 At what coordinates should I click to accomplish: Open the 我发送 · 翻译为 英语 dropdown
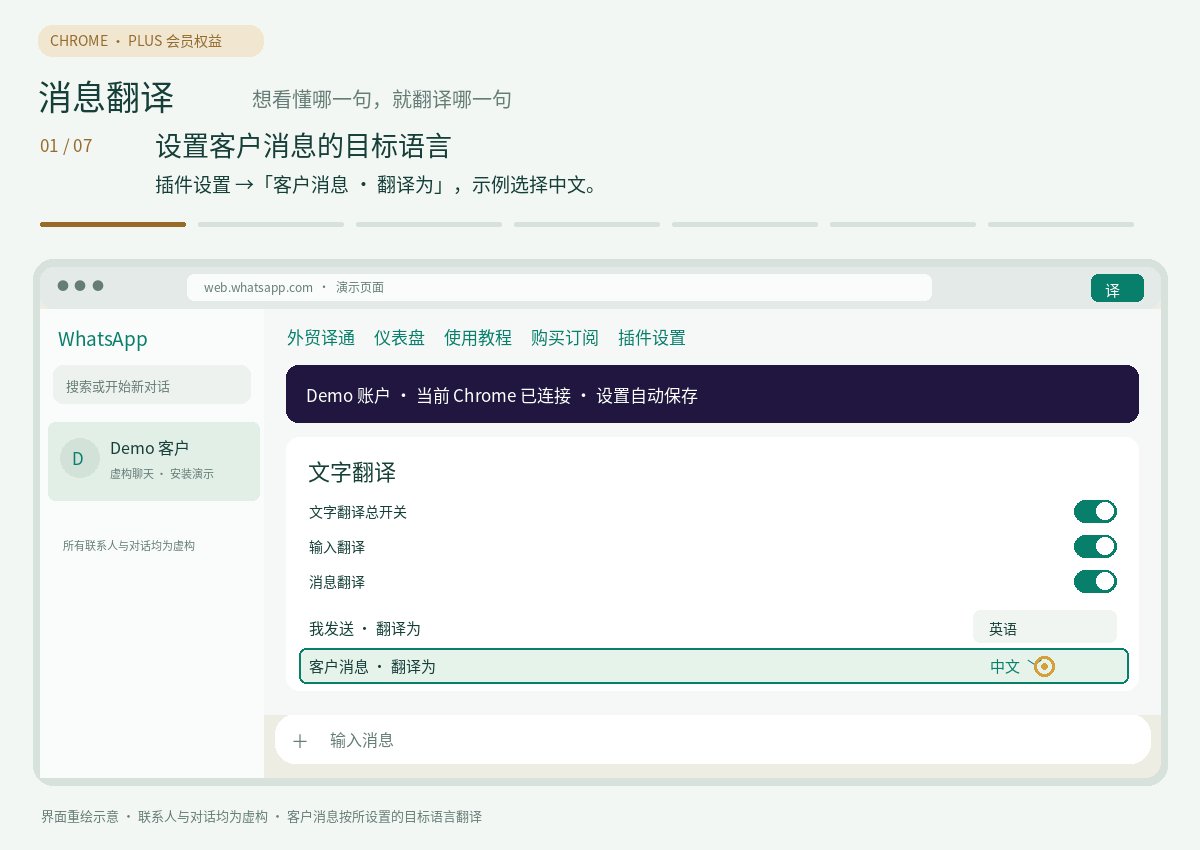[x=1044, y=628]
